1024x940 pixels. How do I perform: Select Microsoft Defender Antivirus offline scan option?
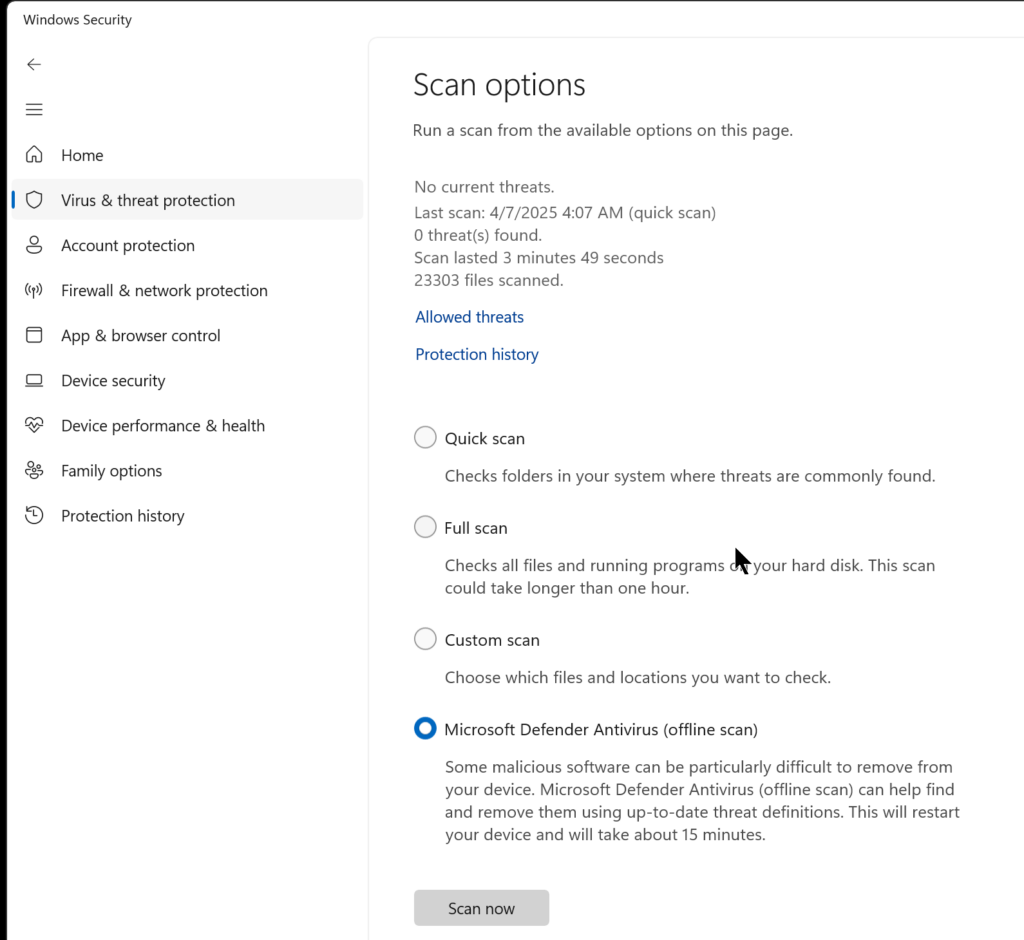425,728
